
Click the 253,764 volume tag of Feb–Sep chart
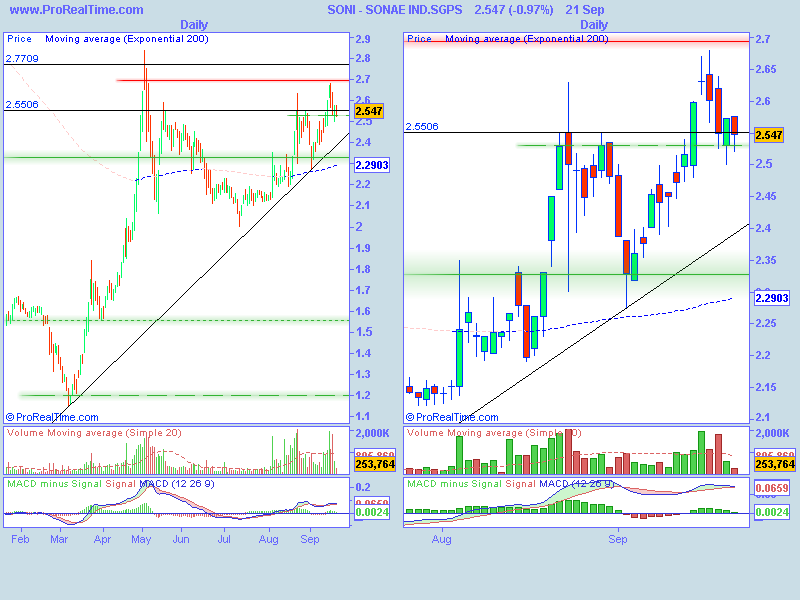(375, 464)
